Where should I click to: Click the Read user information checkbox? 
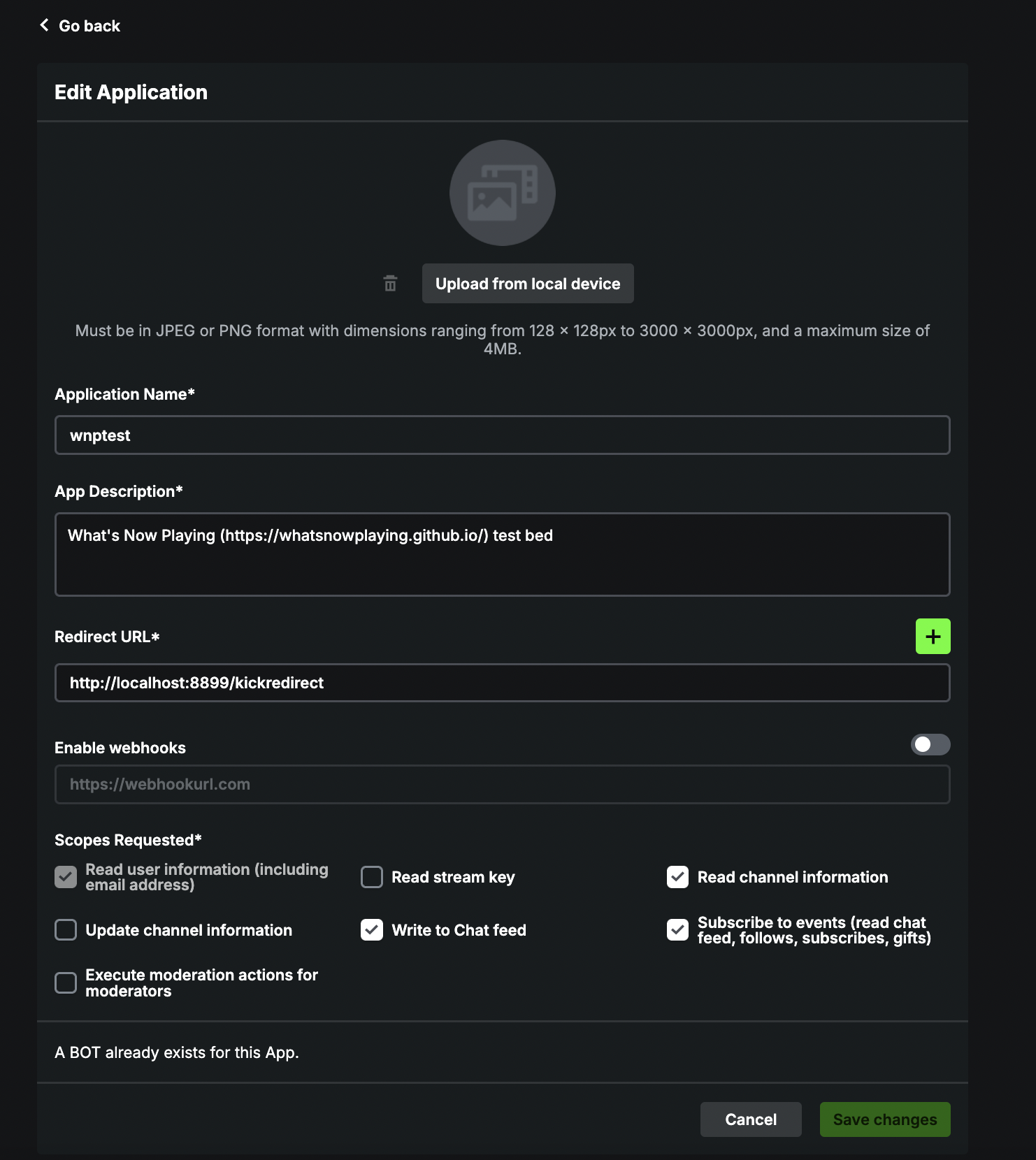pos(66,877)
